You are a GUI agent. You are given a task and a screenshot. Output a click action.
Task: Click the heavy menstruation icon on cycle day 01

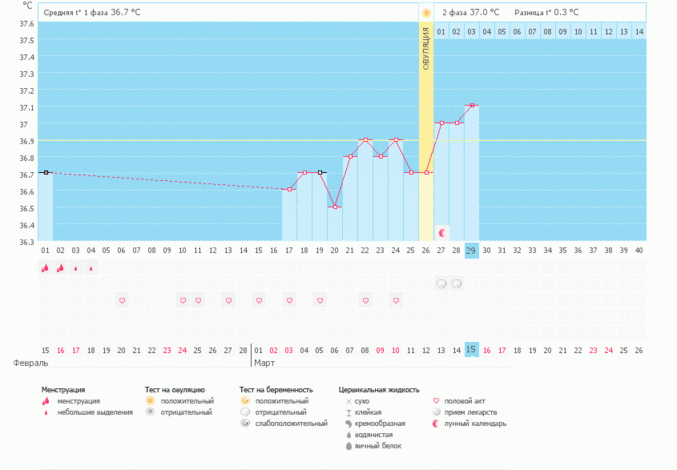45,268
